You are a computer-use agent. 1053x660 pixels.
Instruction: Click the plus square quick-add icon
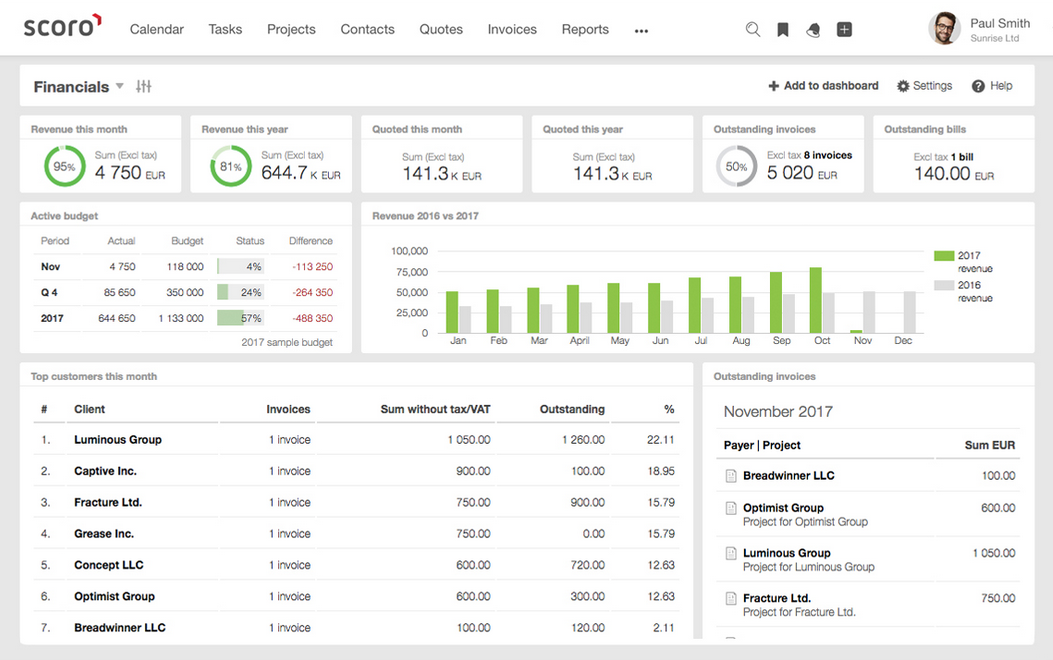844,30
